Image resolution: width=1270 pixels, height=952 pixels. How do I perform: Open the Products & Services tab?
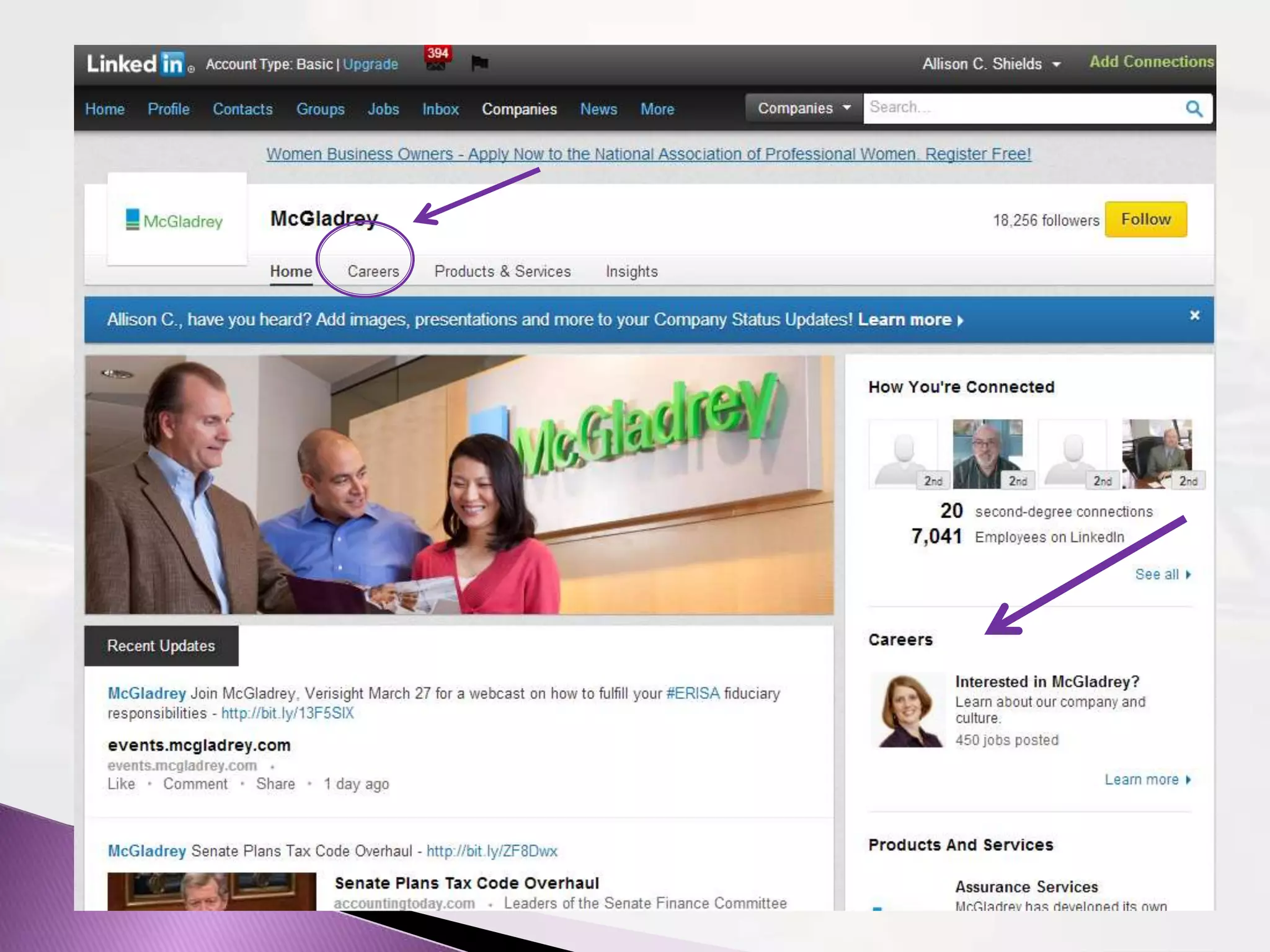[502, 271]
